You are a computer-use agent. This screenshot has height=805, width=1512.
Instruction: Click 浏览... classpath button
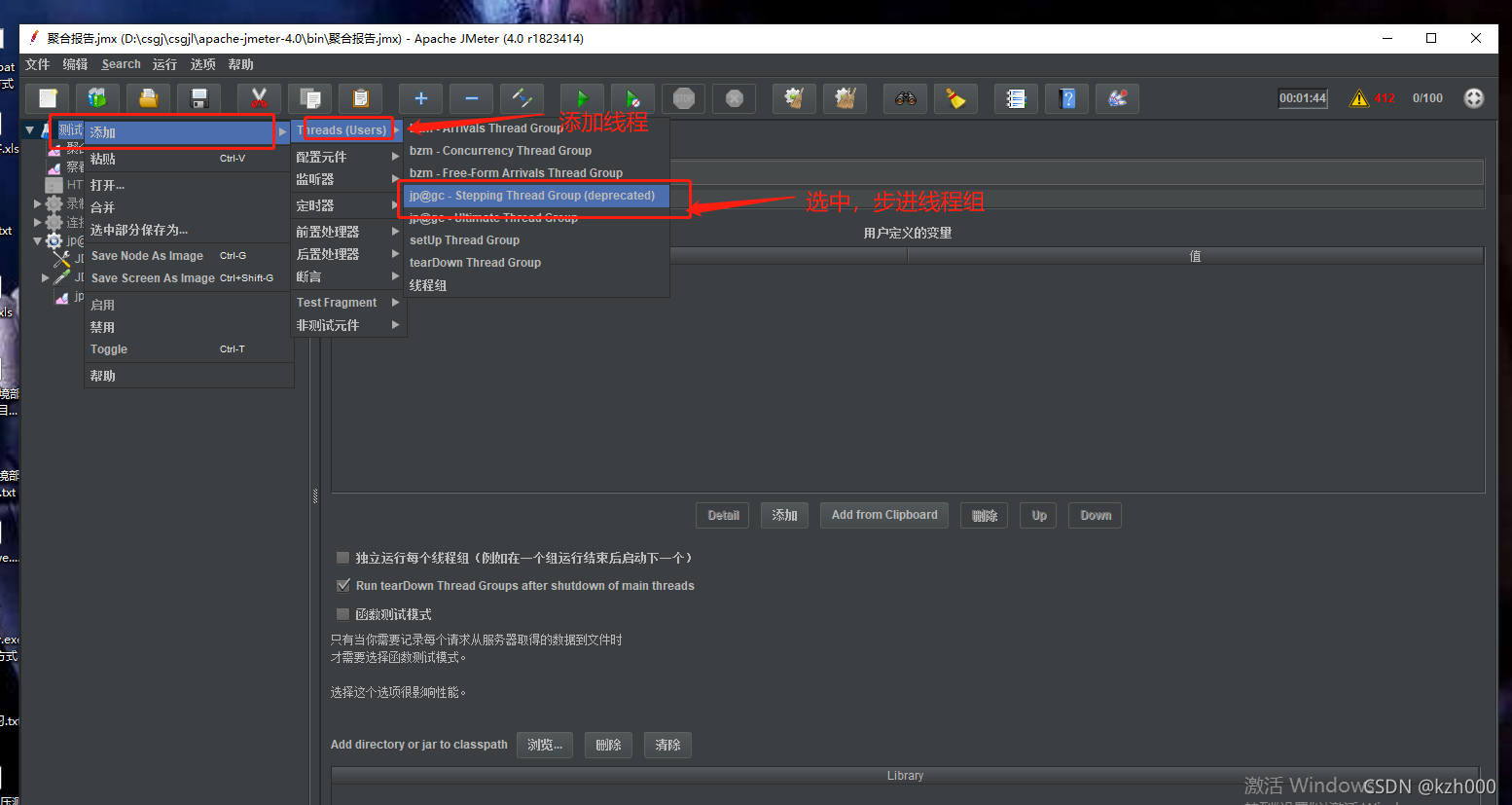click(x=545, y=745)
